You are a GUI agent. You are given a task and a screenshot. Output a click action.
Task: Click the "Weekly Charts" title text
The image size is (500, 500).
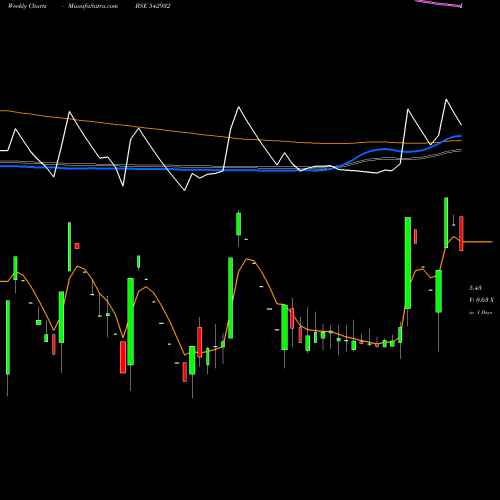(27, 6)
